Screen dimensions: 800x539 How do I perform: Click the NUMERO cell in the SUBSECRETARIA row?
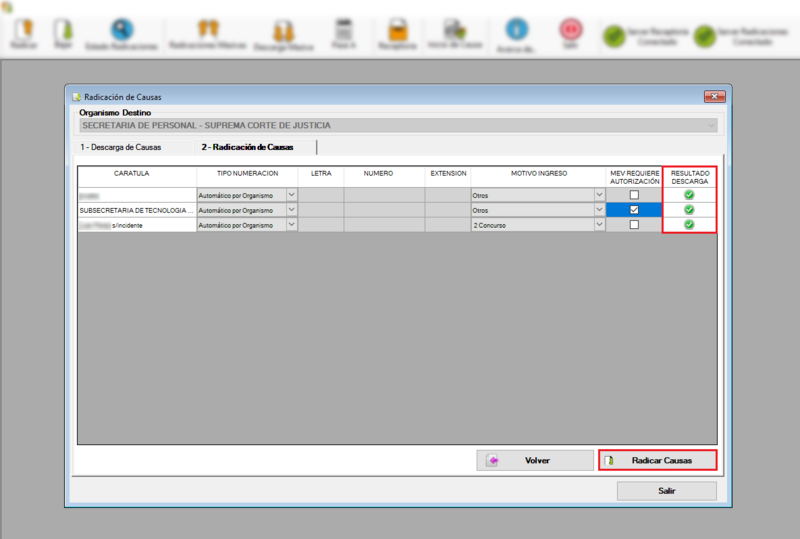(x=384, y=210)
